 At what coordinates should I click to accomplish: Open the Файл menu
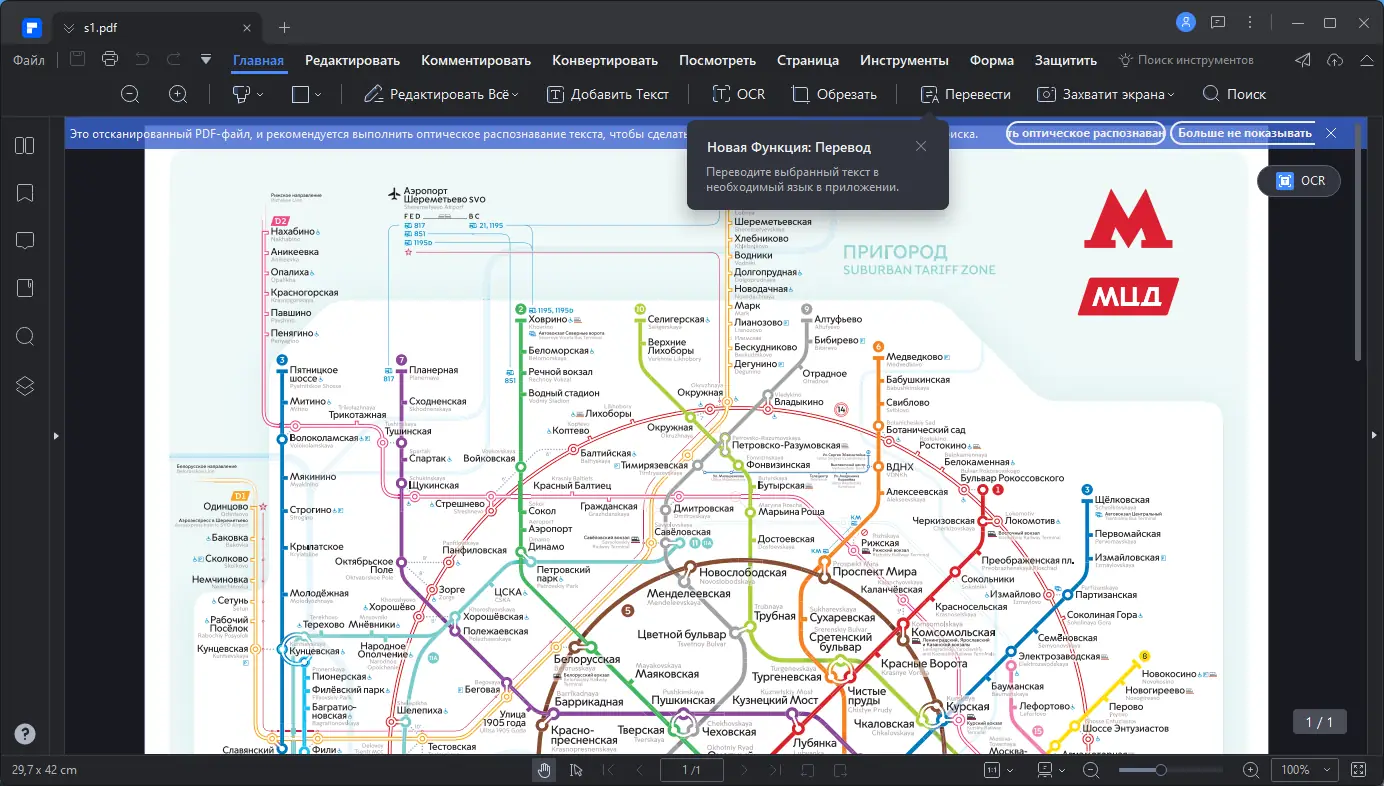click(x=29, y=60)
